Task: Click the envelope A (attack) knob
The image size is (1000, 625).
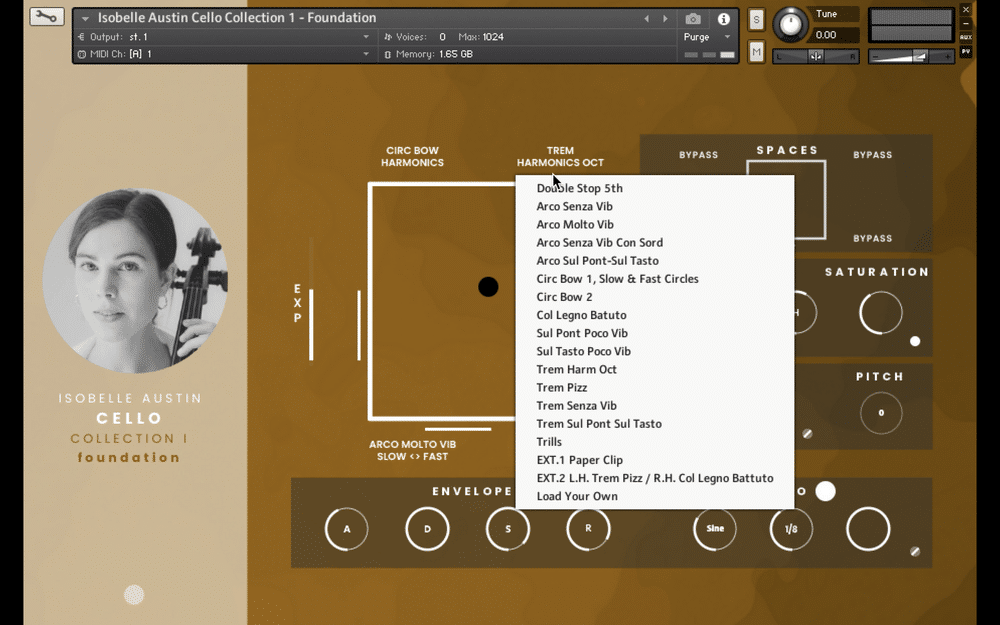Action: 346,529
